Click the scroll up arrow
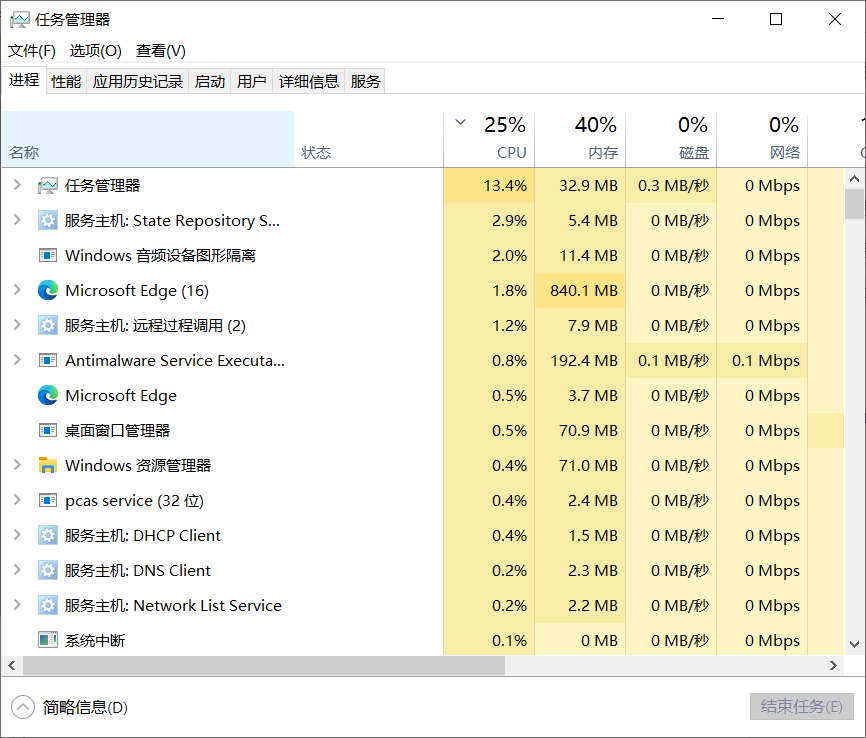 pos(854,178)
